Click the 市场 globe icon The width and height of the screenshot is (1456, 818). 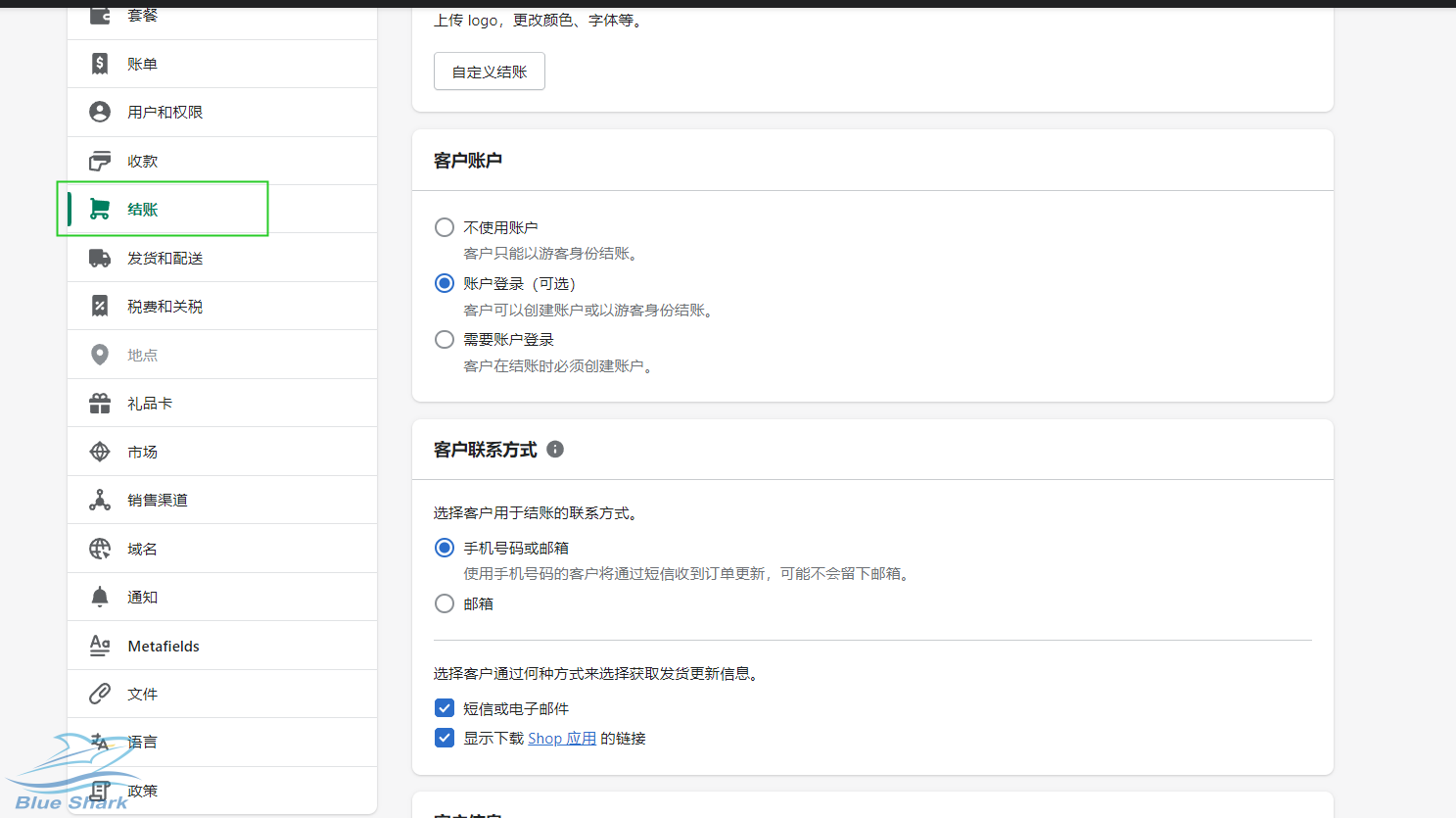click(x=100, y=452)
